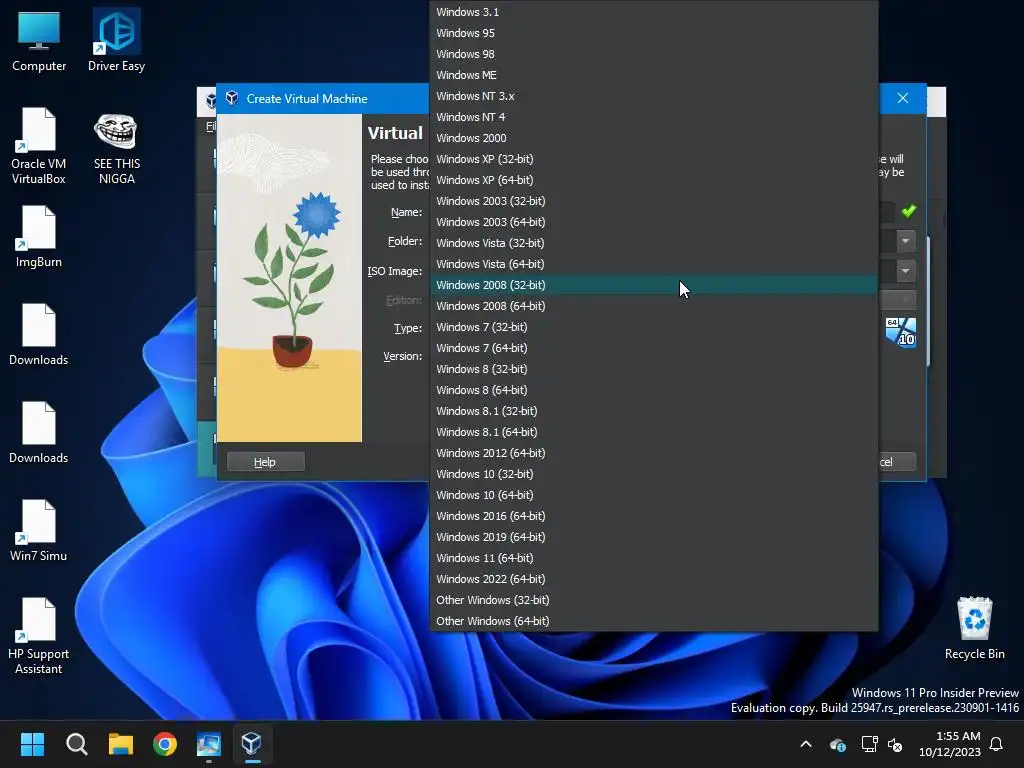
Task: Launch Google Chrome from taskbar
Action: [165, 744]
